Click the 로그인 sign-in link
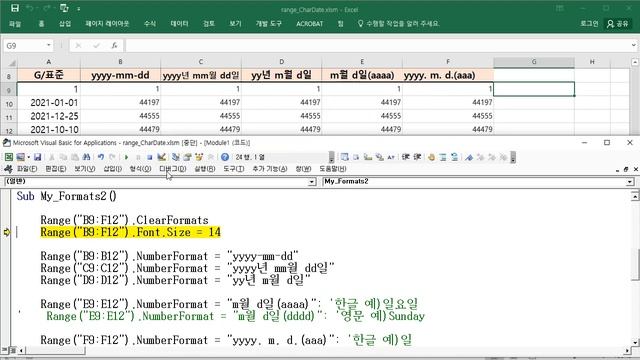This screenshot has width=640, height=360. click(589, 24)
